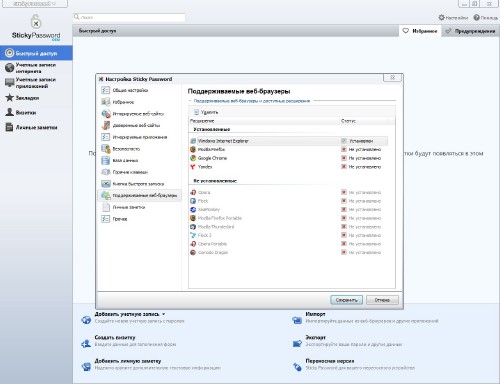Toggle Google Chrome status checkbox
500x384 pixels.
pyautogui.click(x=344, y=158)
